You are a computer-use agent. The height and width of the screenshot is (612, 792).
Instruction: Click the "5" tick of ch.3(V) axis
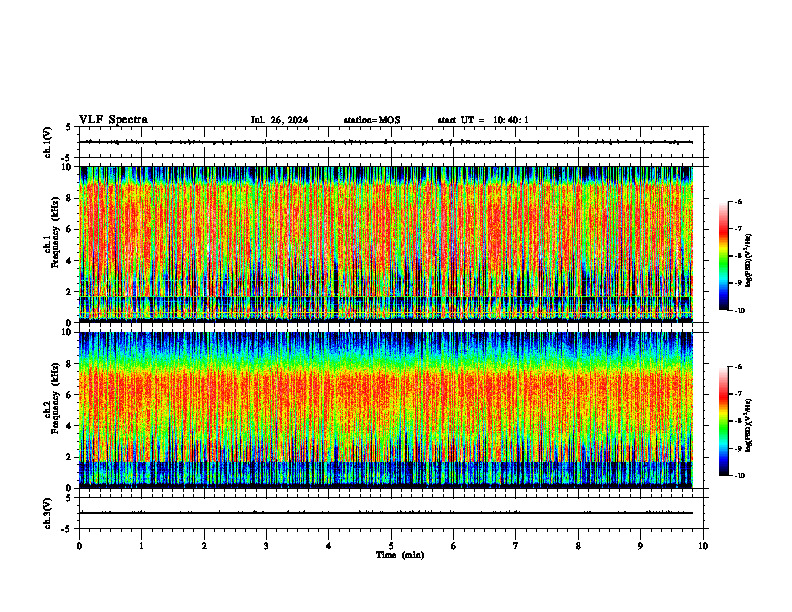click(x=68, y=498)
